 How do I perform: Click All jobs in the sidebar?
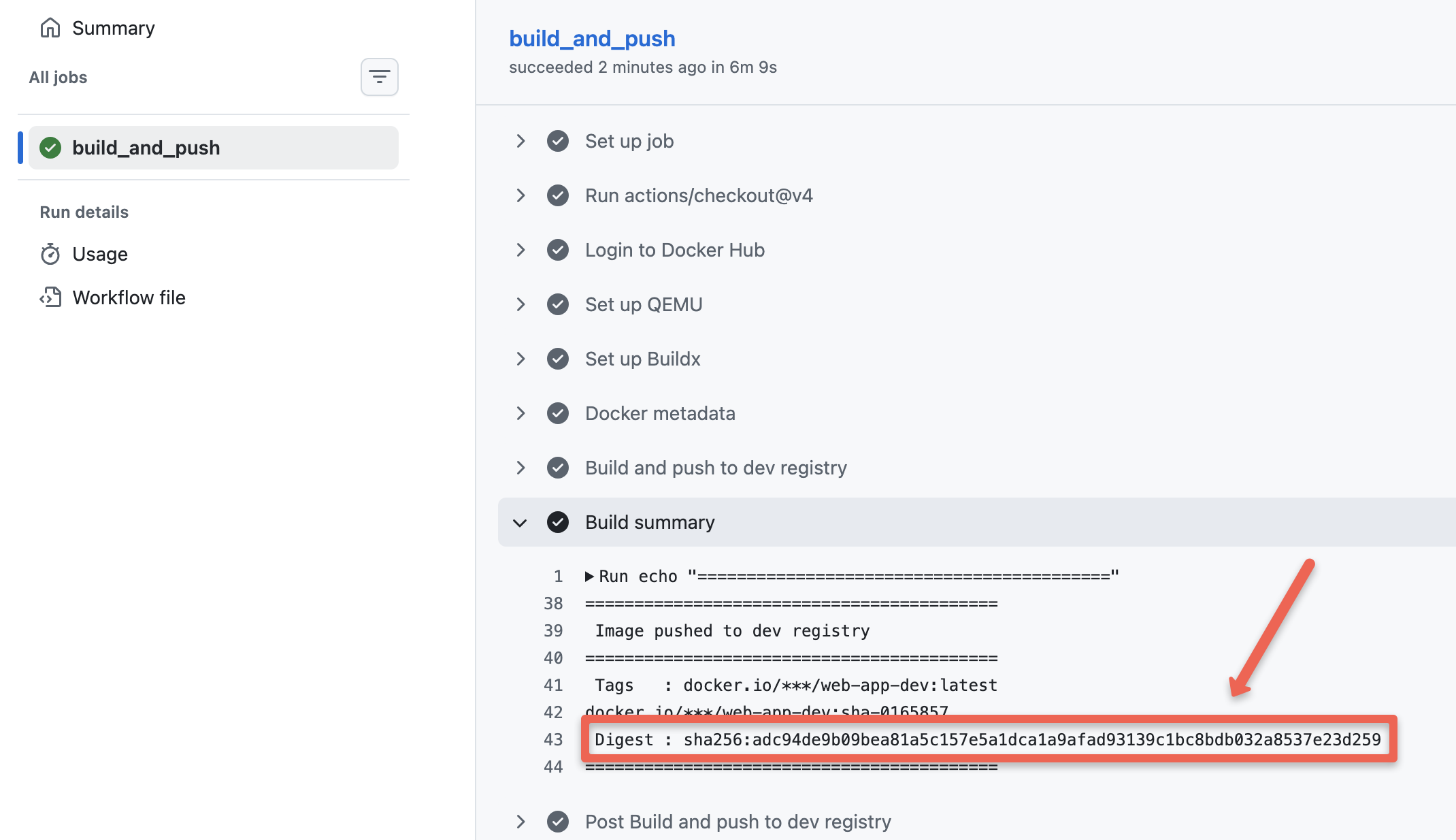point(58,77)
